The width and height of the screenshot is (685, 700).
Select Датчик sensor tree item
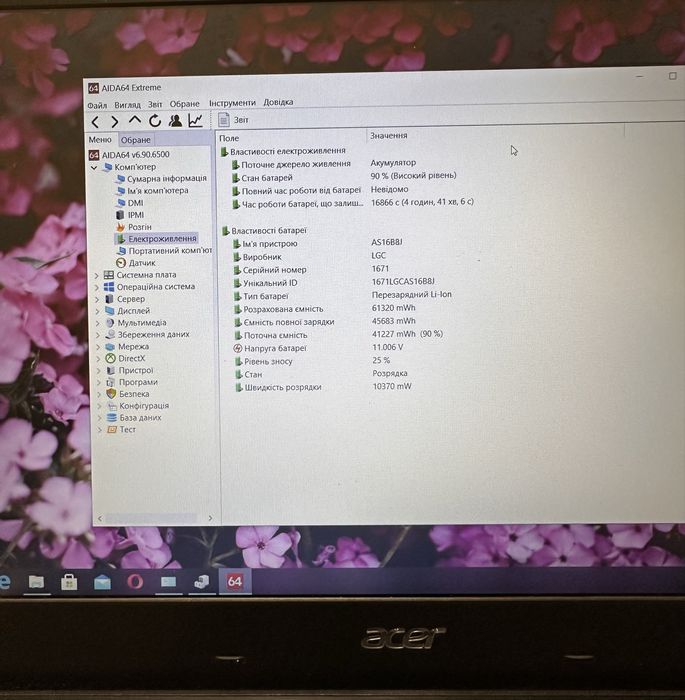click(136, 263)
